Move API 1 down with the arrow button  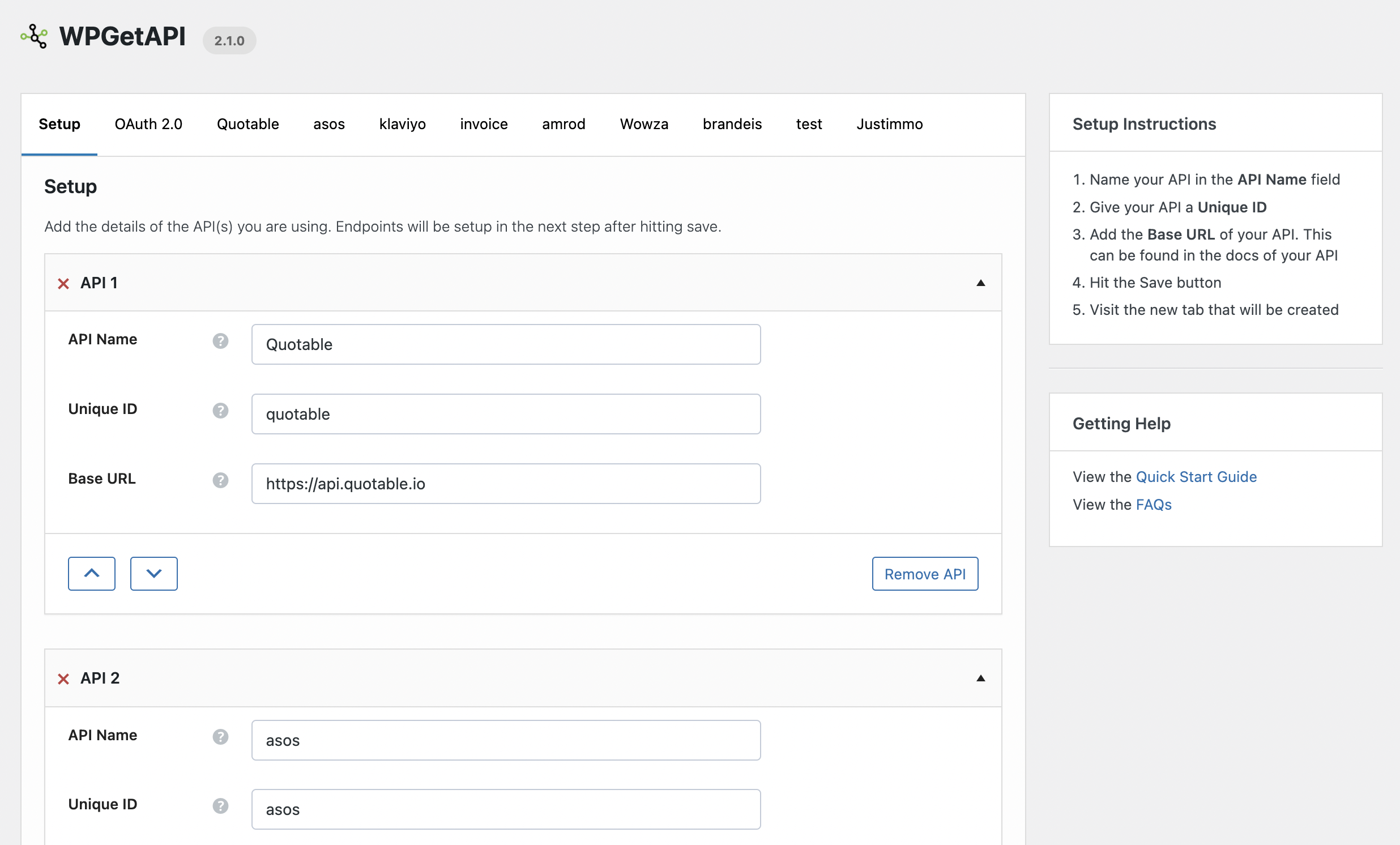(x=154, y=573)
